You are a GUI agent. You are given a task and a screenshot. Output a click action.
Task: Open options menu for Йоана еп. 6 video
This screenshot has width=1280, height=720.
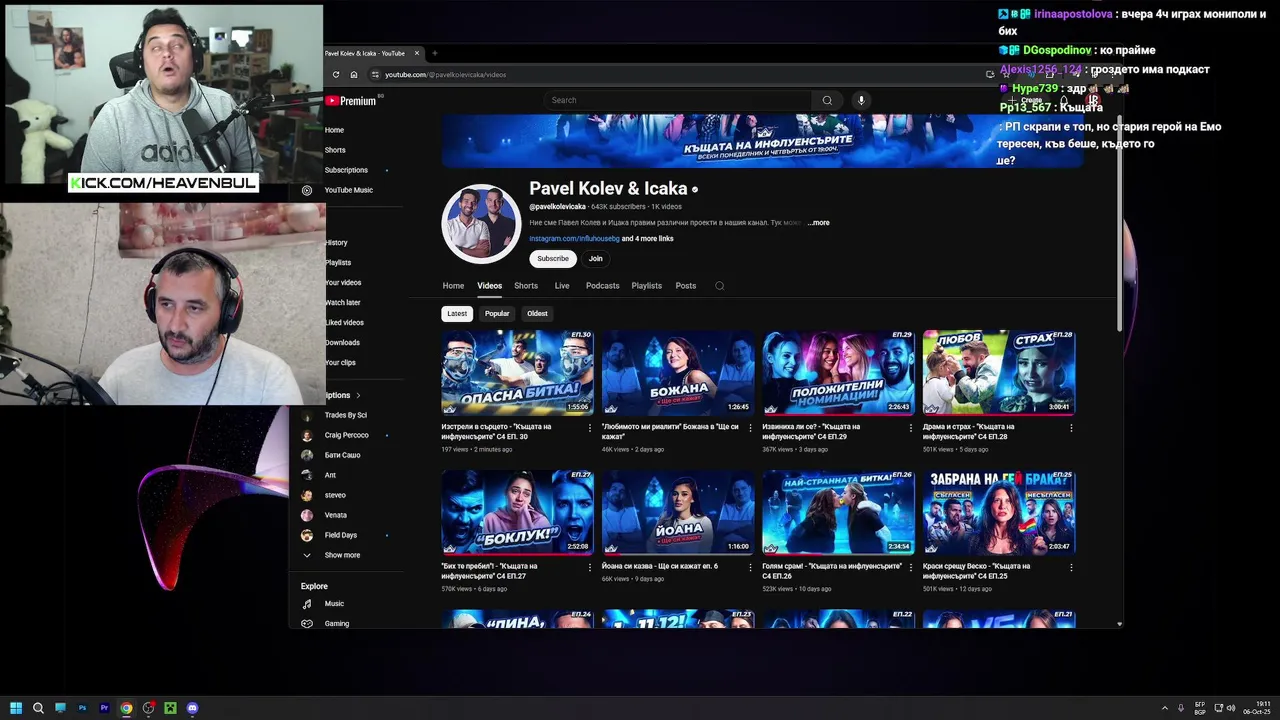pyautogui.click(x=750, y=567)
